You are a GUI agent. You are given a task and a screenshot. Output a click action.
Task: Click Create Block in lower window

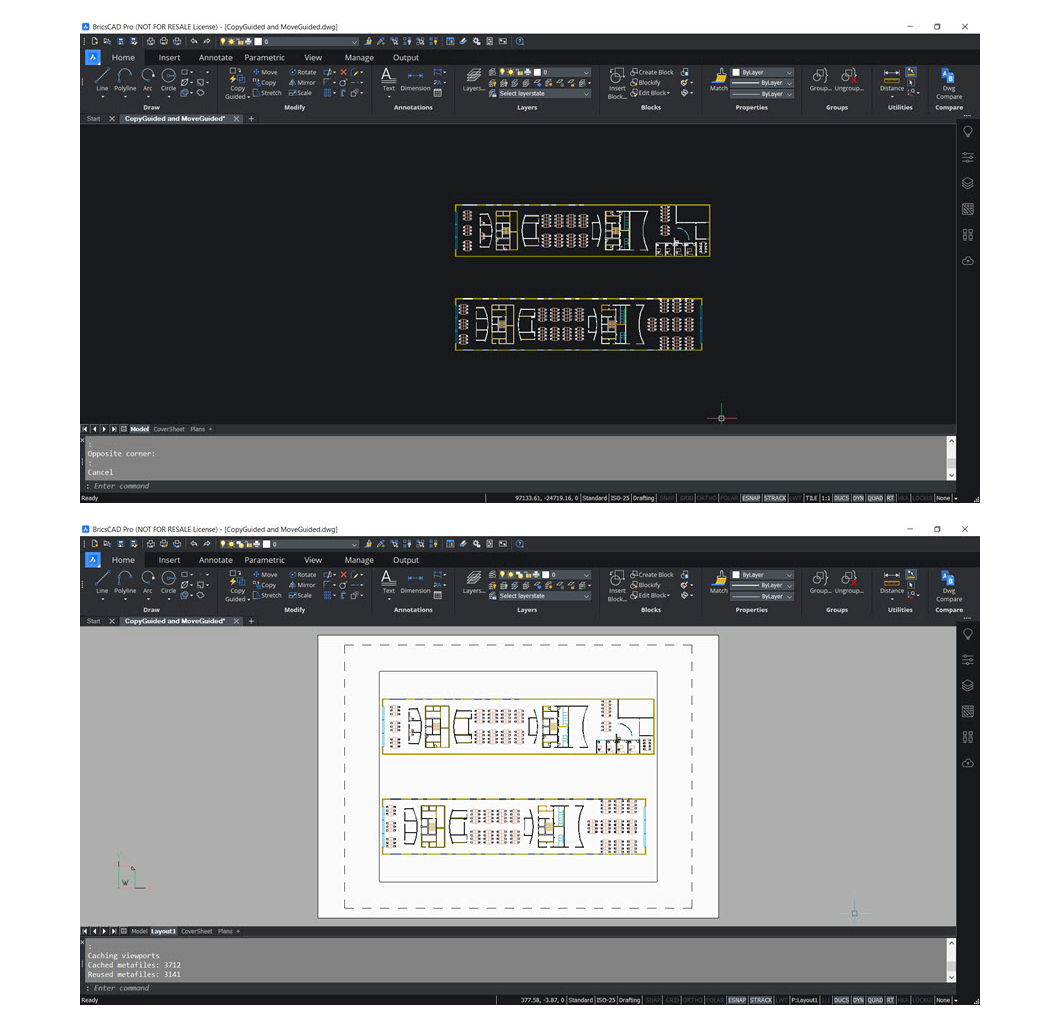click(652, 575)
